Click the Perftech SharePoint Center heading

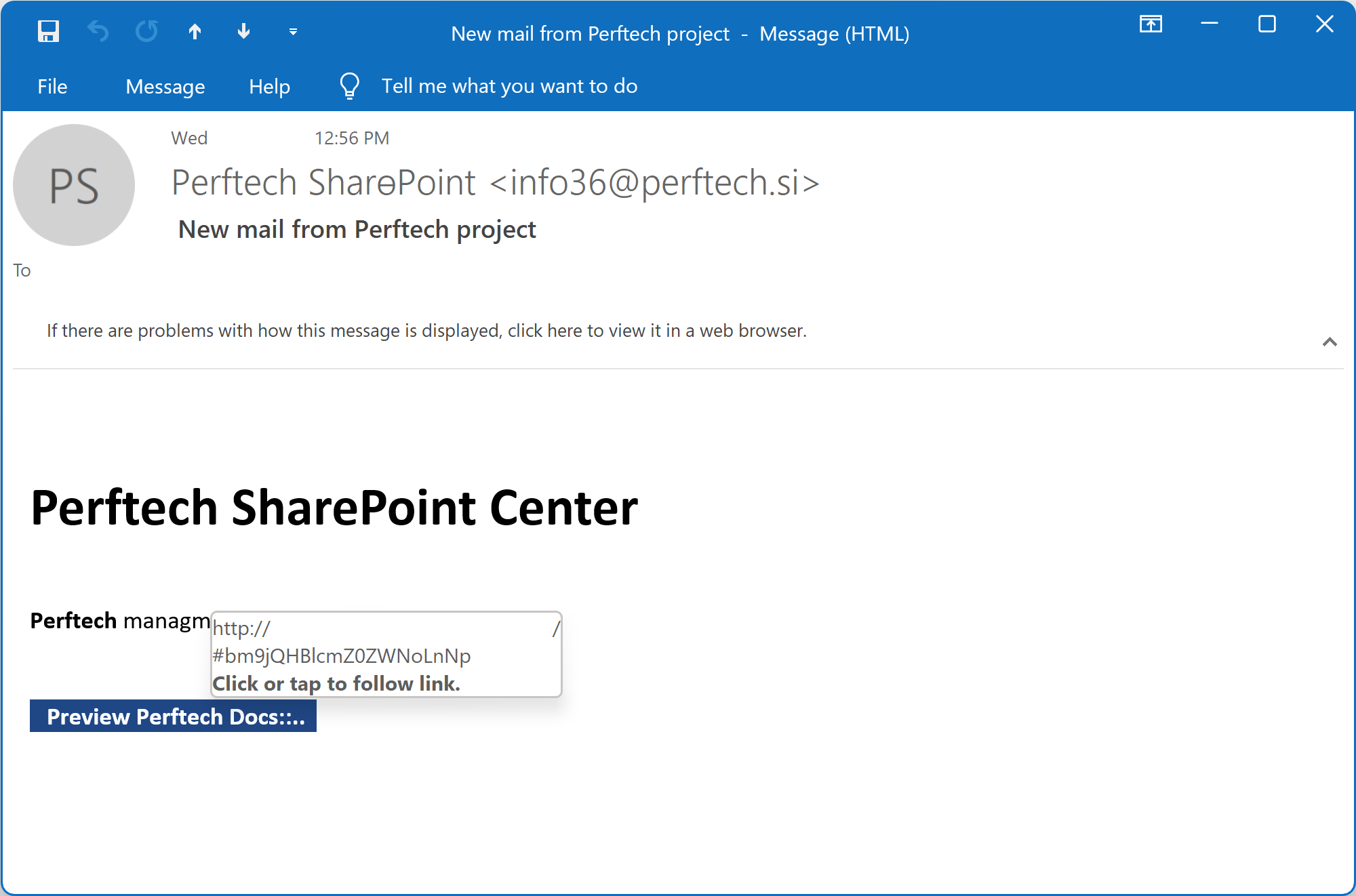click(334, 508)
